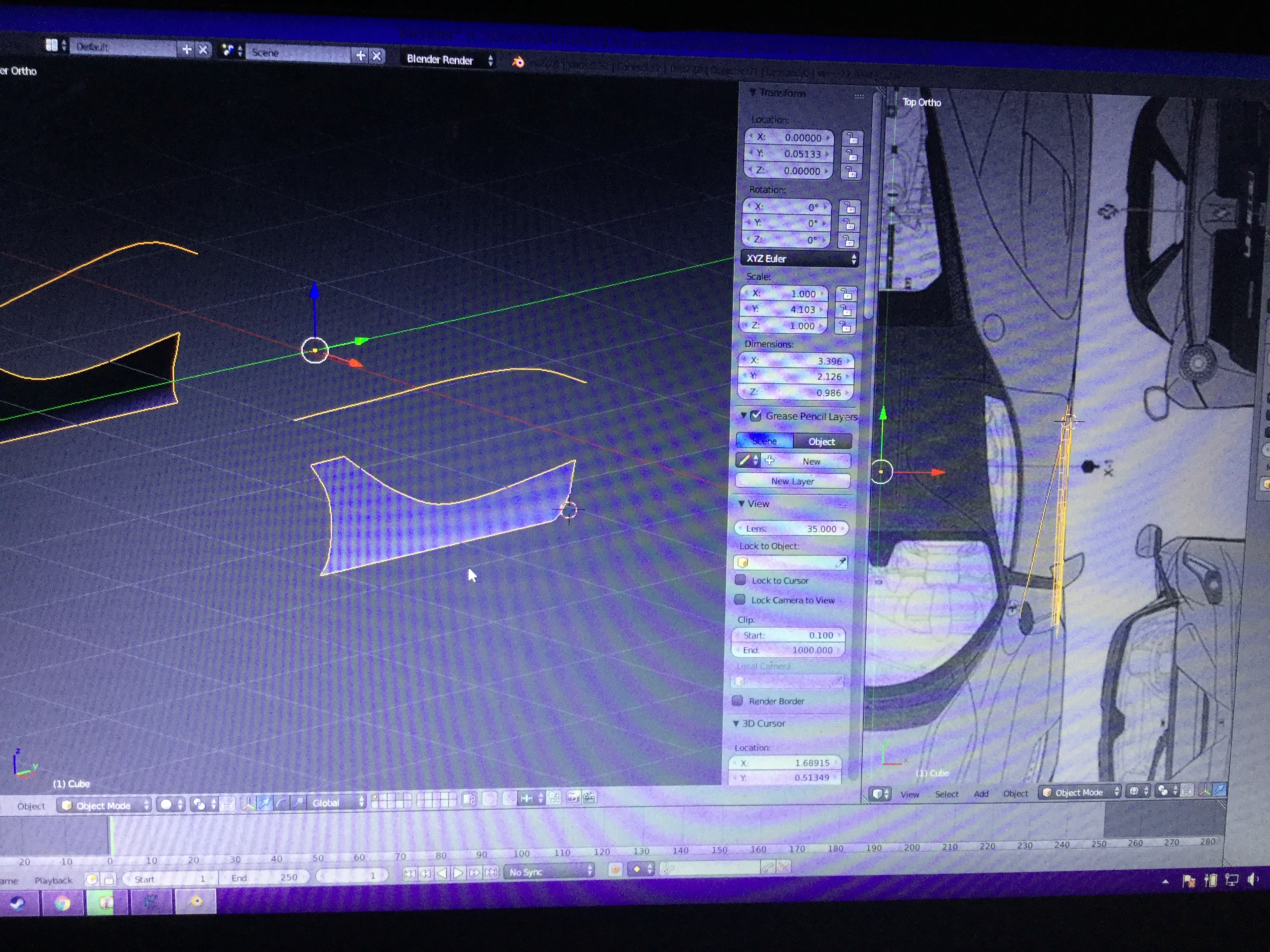Open scene browse icon beside Scene field
The width and height of the screenshot is (1270, 952).
tap(232, 51)
